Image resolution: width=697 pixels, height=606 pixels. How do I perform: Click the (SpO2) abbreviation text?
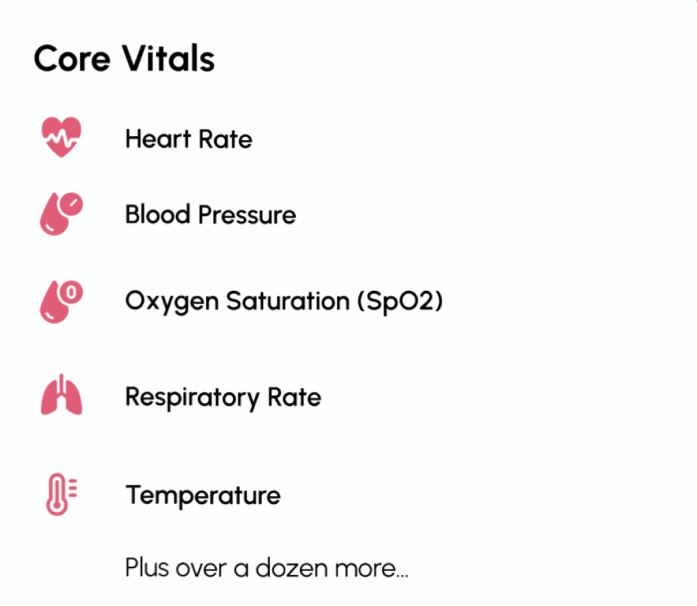[400, 301]
